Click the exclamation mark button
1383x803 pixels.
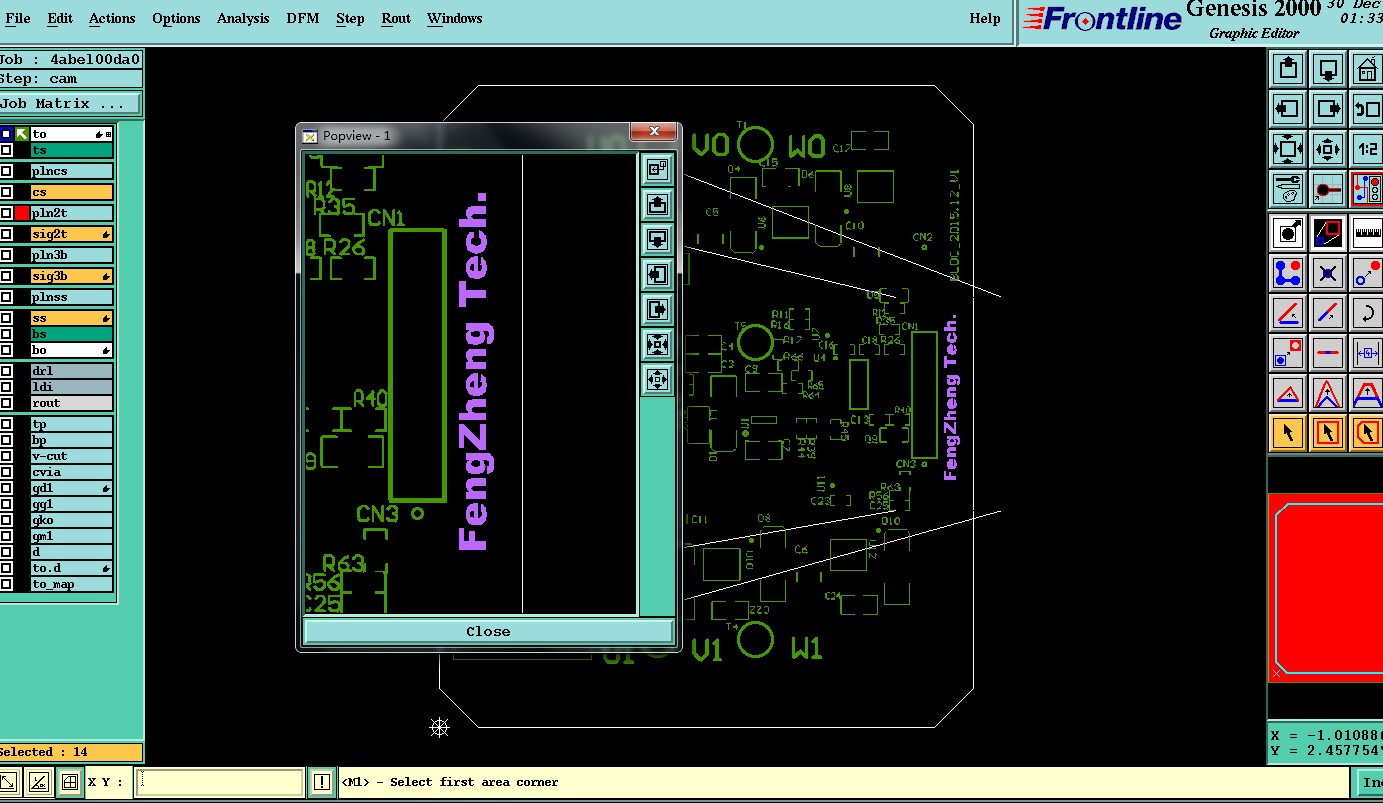pos(321,782)
